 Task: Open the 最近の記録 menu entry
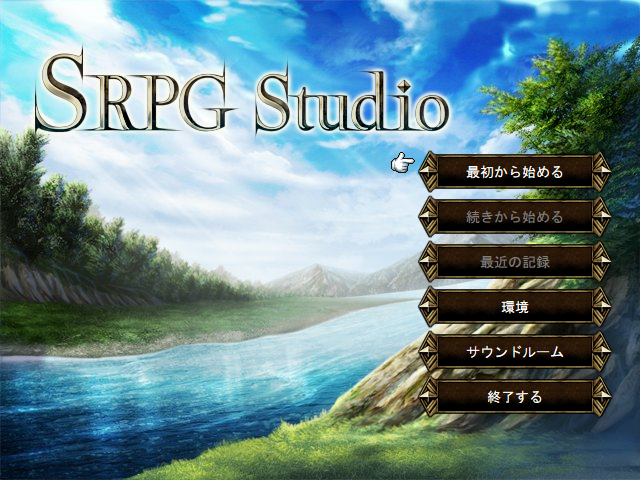515,261
